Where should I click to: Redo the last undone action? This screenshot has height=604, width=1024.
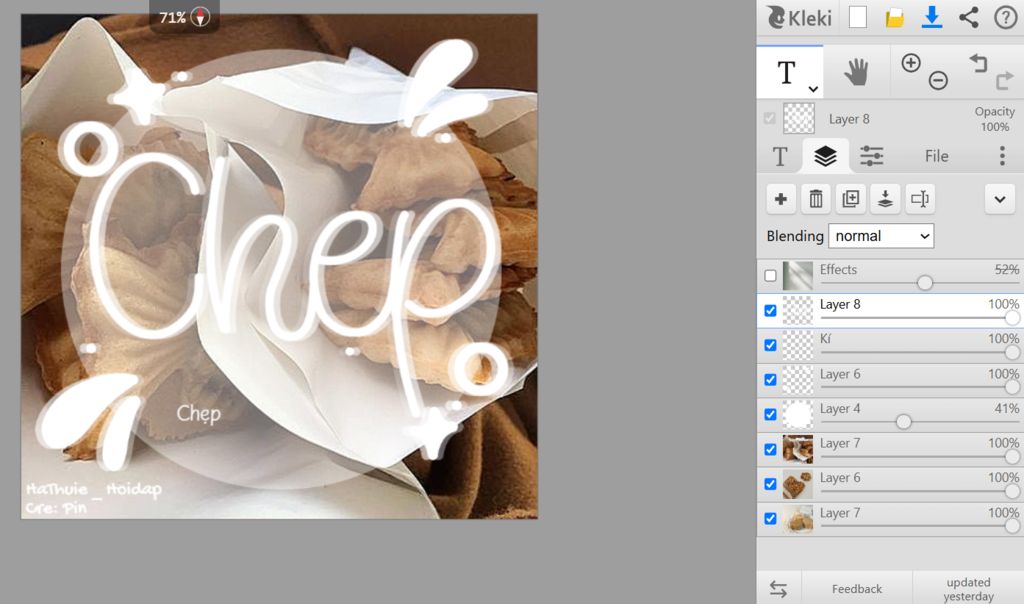[1004, 80]
